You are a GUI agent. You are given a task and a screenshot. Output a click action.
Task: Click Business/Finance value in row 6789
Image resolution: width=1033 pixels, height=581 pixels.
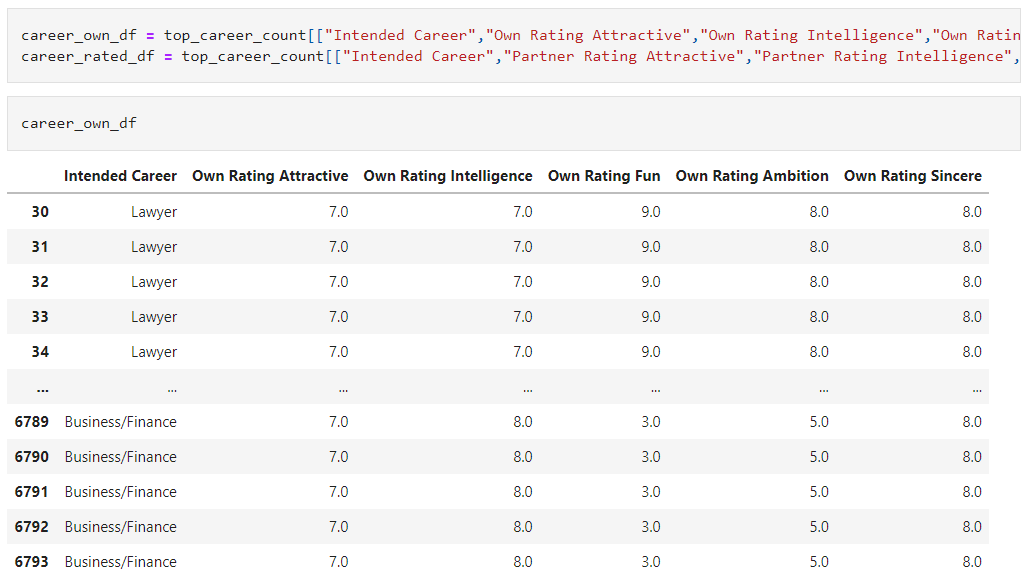120,421
